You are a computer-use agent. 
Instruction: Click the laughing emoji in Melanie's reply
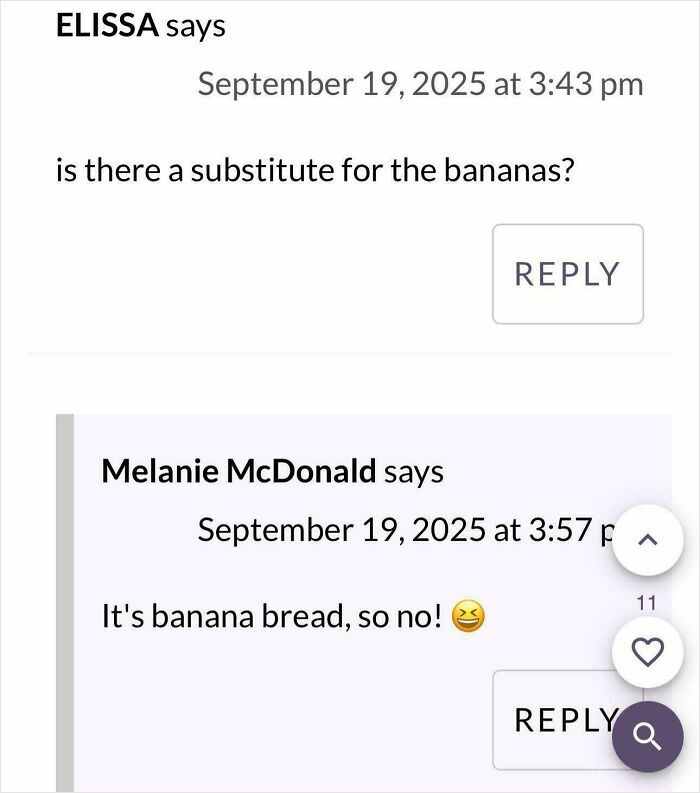[x=468, y=616]
